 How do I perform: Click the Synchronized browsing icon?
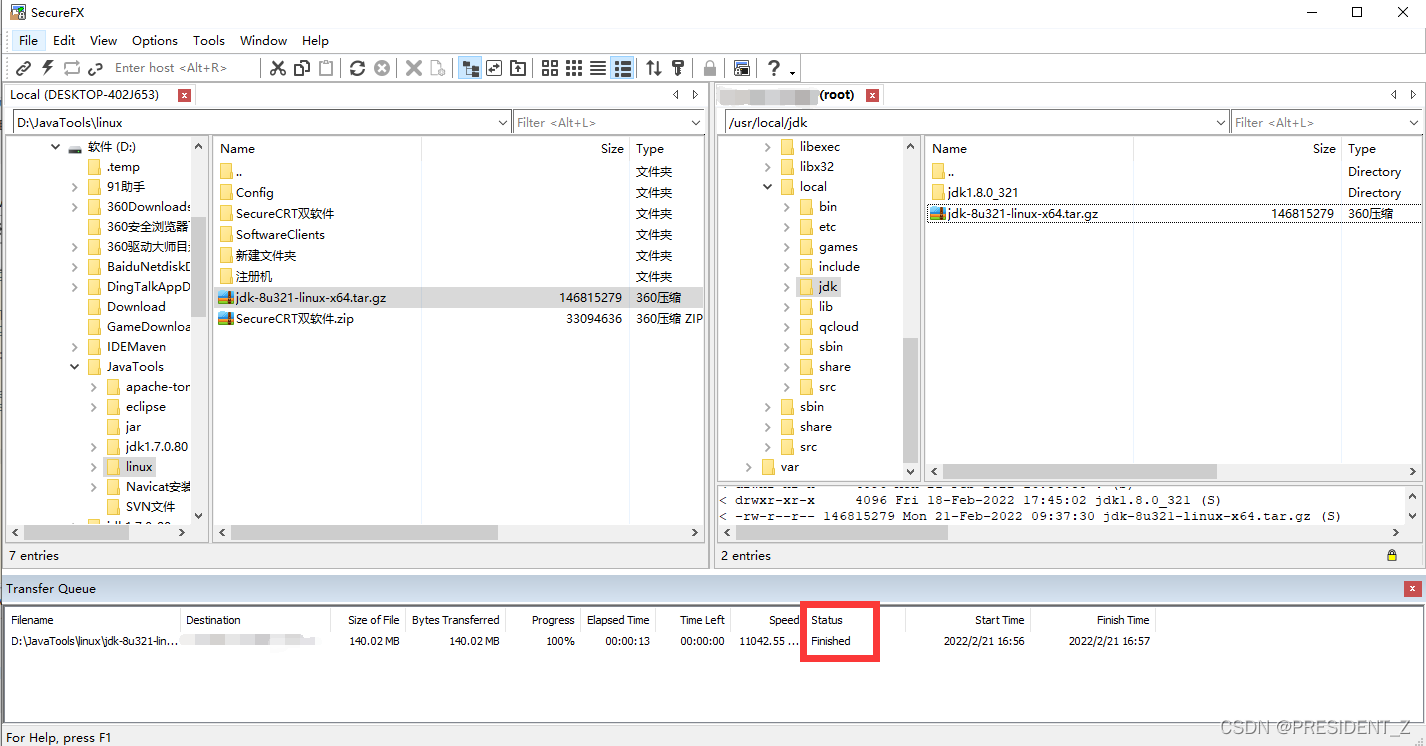[x=494, y=68]
